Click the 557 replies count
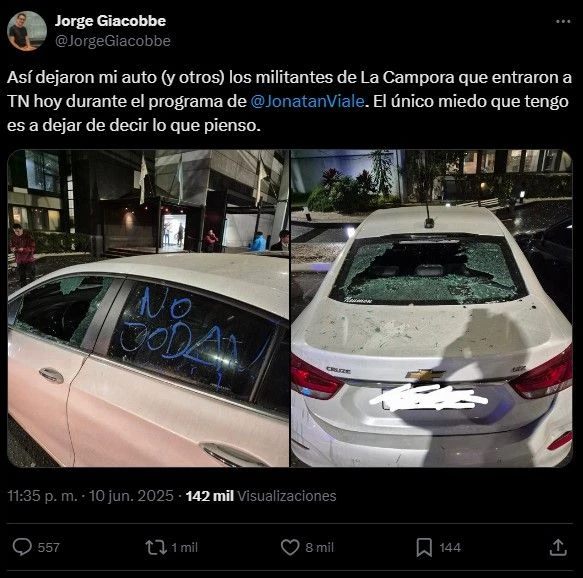The width and height of the screenshot is (583, 578). (x=48, y=548)
